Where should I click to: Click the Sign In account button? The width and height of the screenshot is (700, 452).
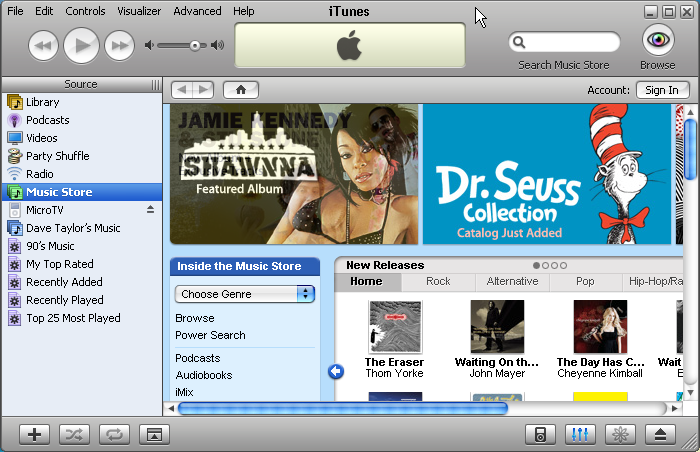point(662,90)
